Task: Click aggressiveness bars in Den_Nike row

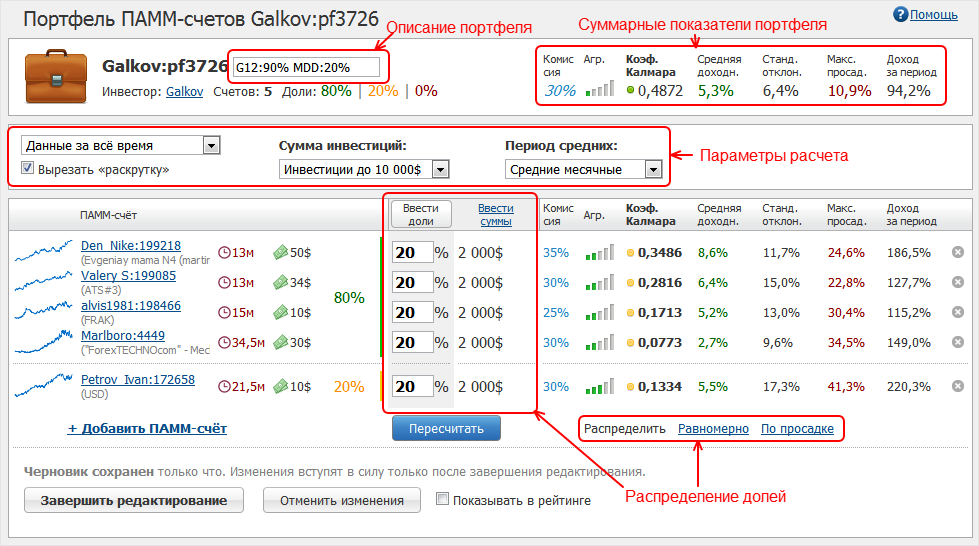Action: pos(600,252)
